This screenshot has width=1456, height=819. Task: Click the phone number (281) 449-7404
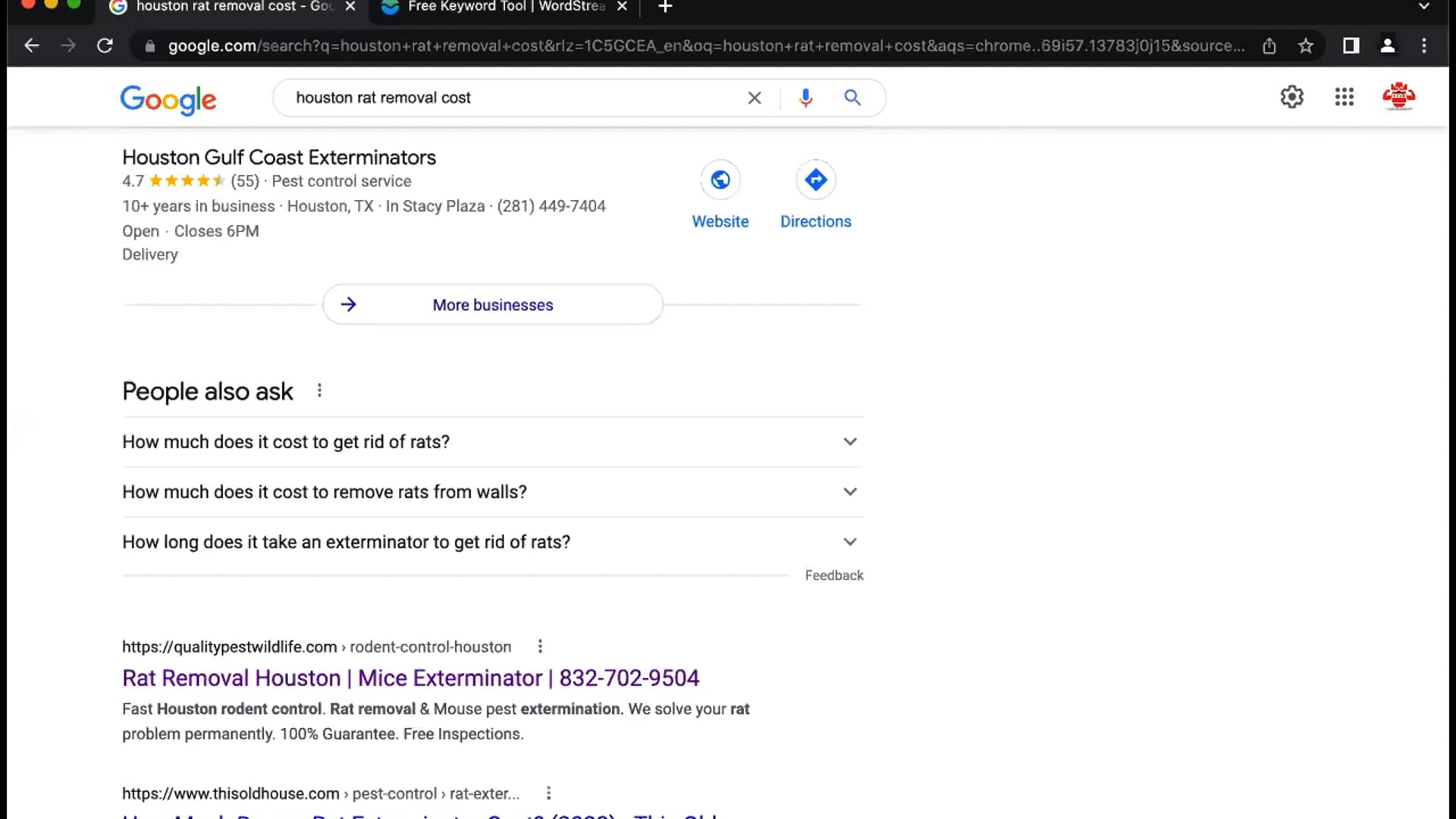pos(551,206)
